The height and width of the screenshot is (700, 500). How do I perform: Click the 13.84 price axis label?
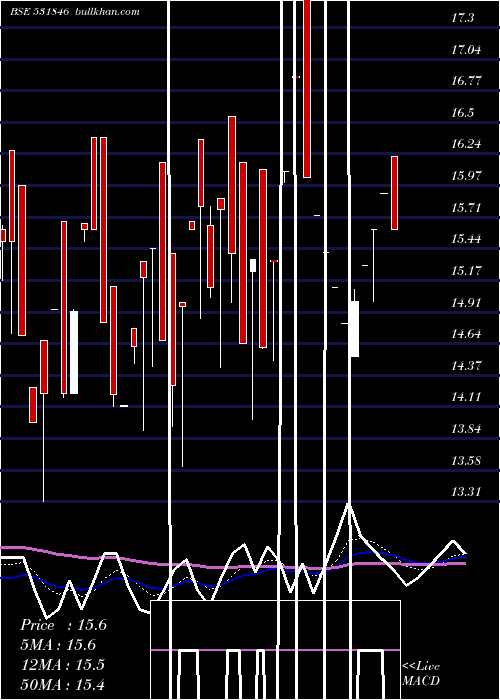click(466, 429)
